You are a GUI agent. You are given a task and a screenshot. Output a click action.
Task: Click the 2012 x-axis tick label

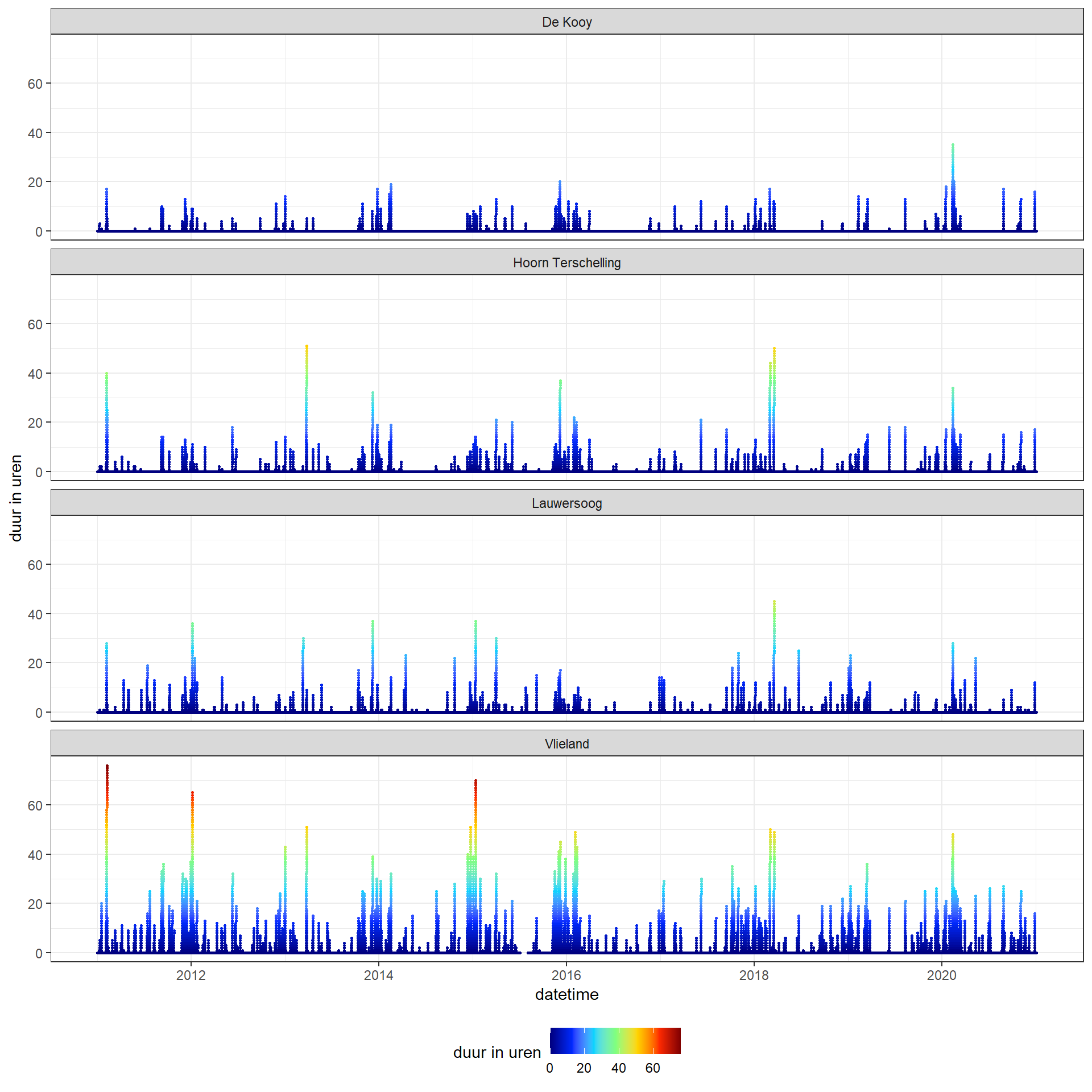pos(191,975)
